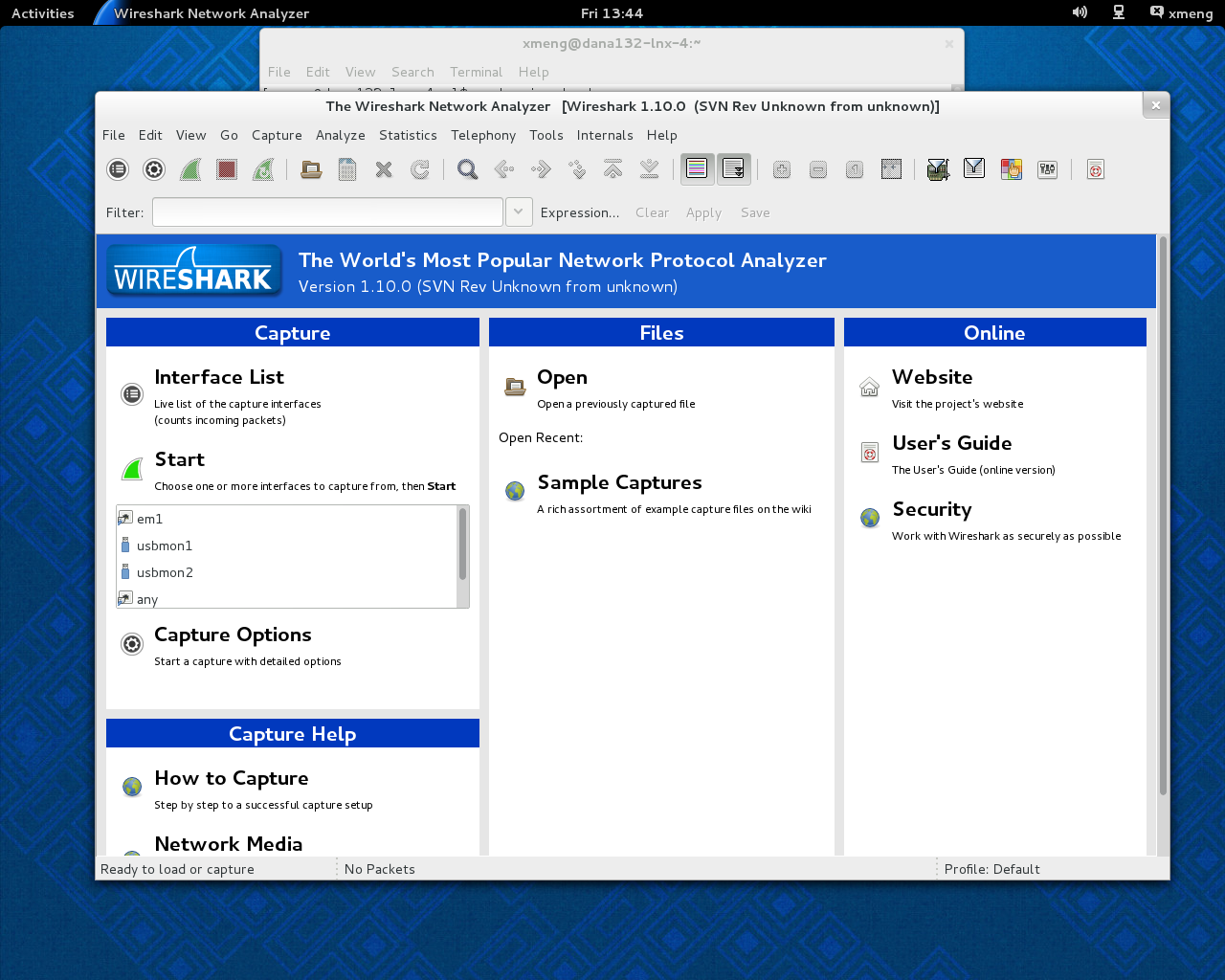This screenshot has height=980, width=1225.
Task: Click the stop capture square toolbar icon
Action: [x=227, y=169]
